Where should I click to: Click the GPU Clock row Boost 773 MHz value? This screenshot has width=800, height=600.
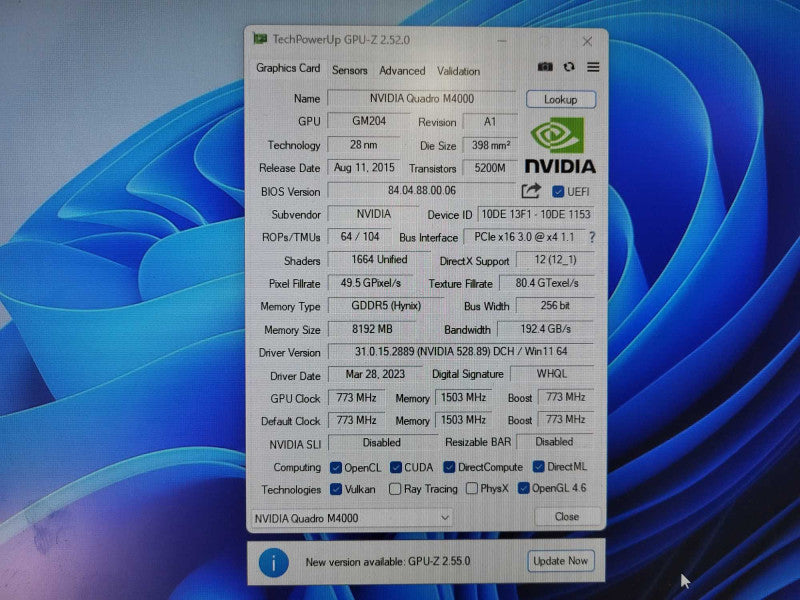tap(565, 397)
